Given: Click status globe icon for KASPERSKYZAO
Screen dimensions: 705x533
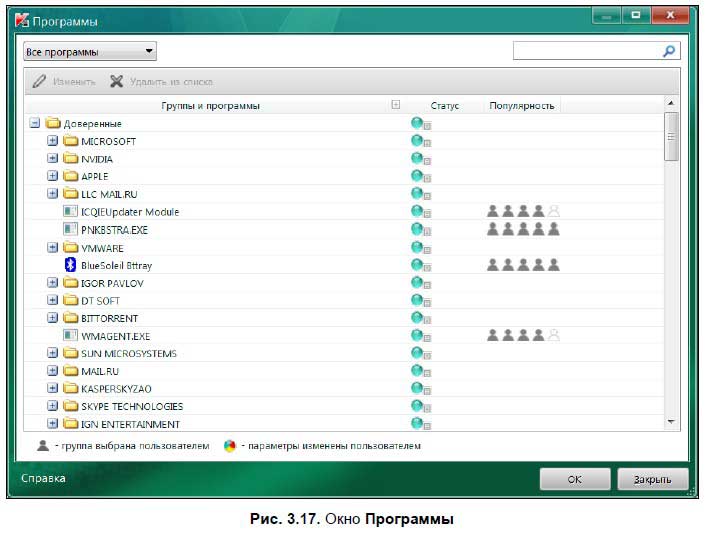Looking at the screenshot, I should pos(417,388).
